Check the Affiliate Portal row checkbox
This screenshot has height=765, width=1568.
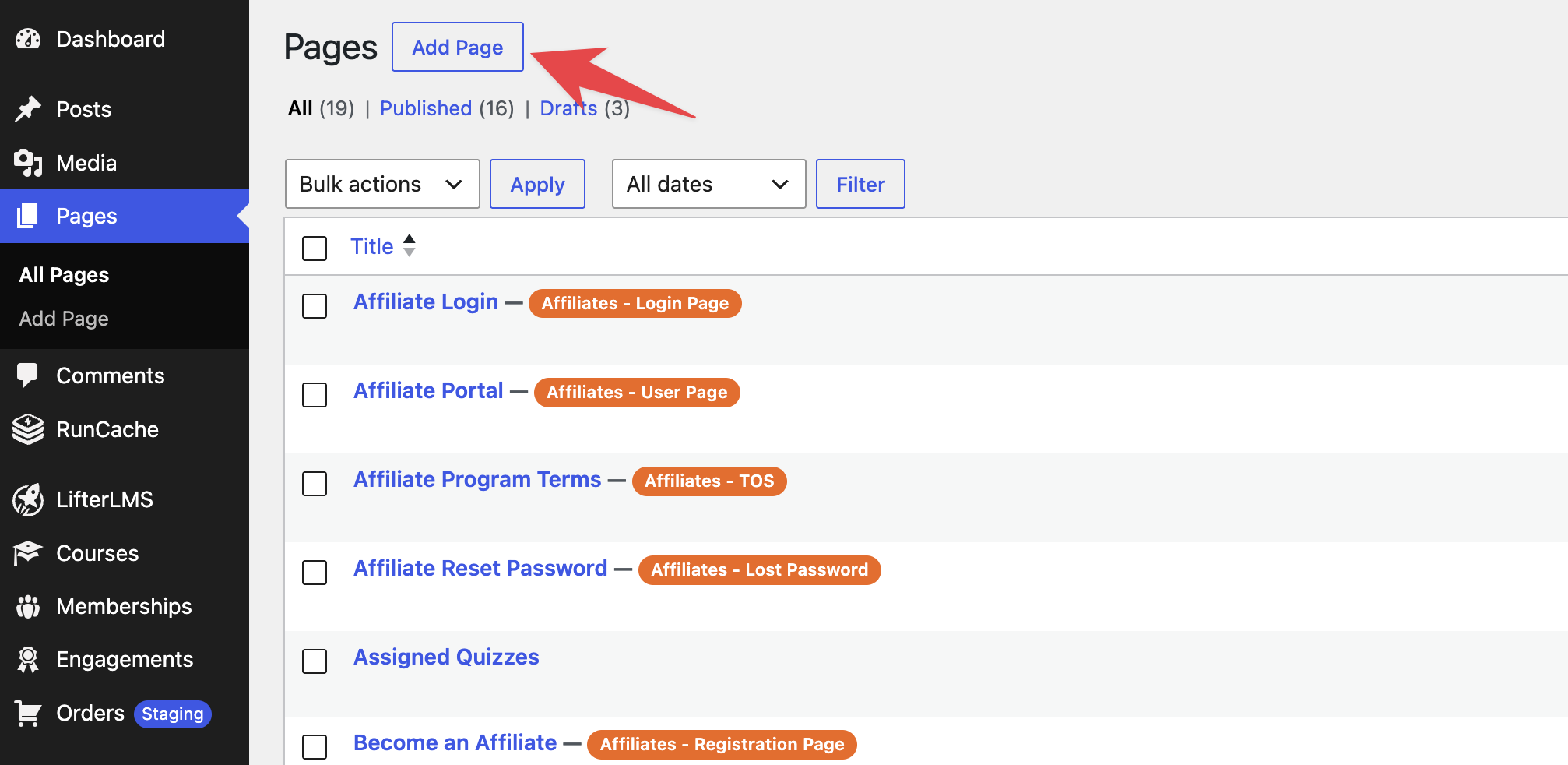tap(315, 395)
